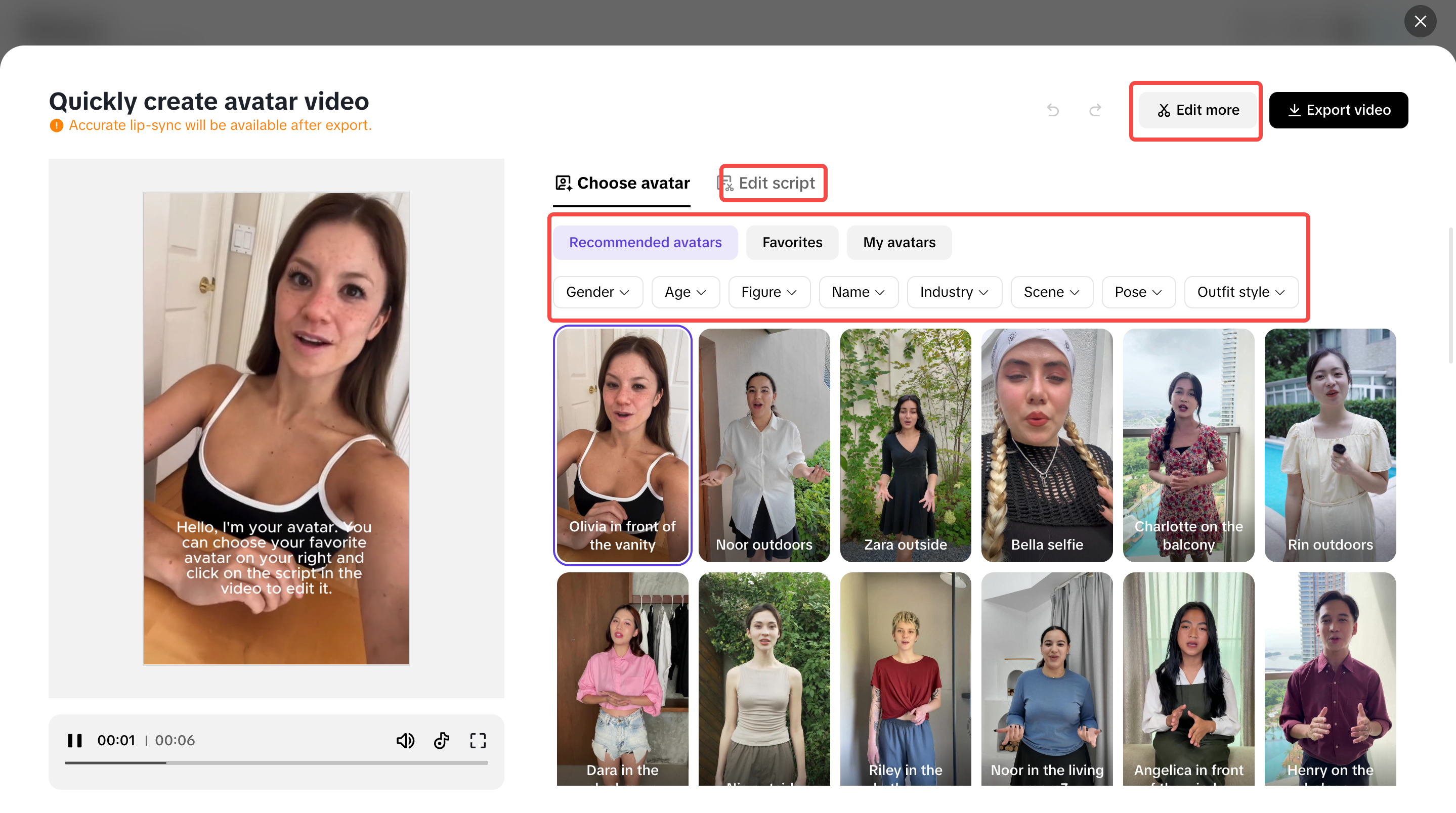Select Recommended avatars filter

point(645,242)
